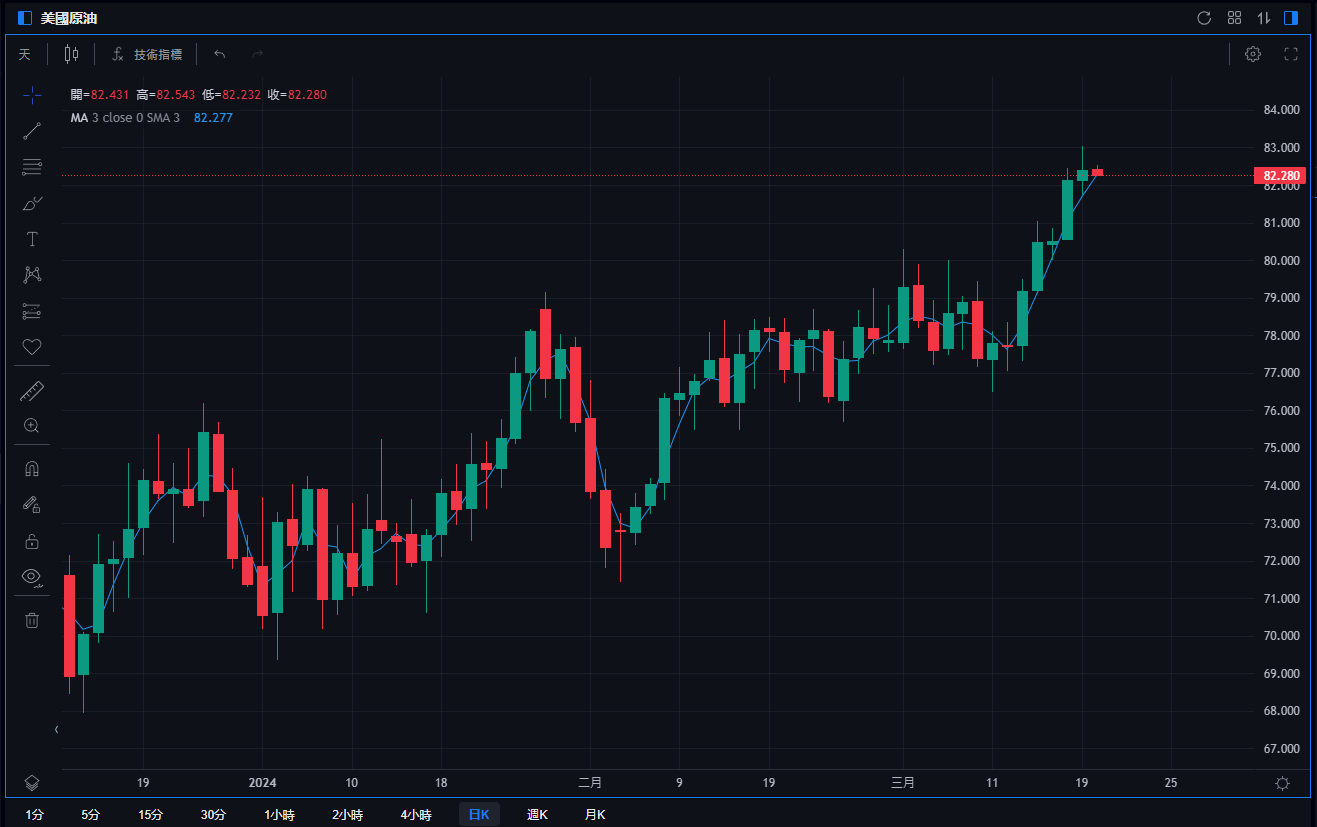1317x827 pixels.
Task: Click the refresh icon in title bar
Action: coord(1204,18)
